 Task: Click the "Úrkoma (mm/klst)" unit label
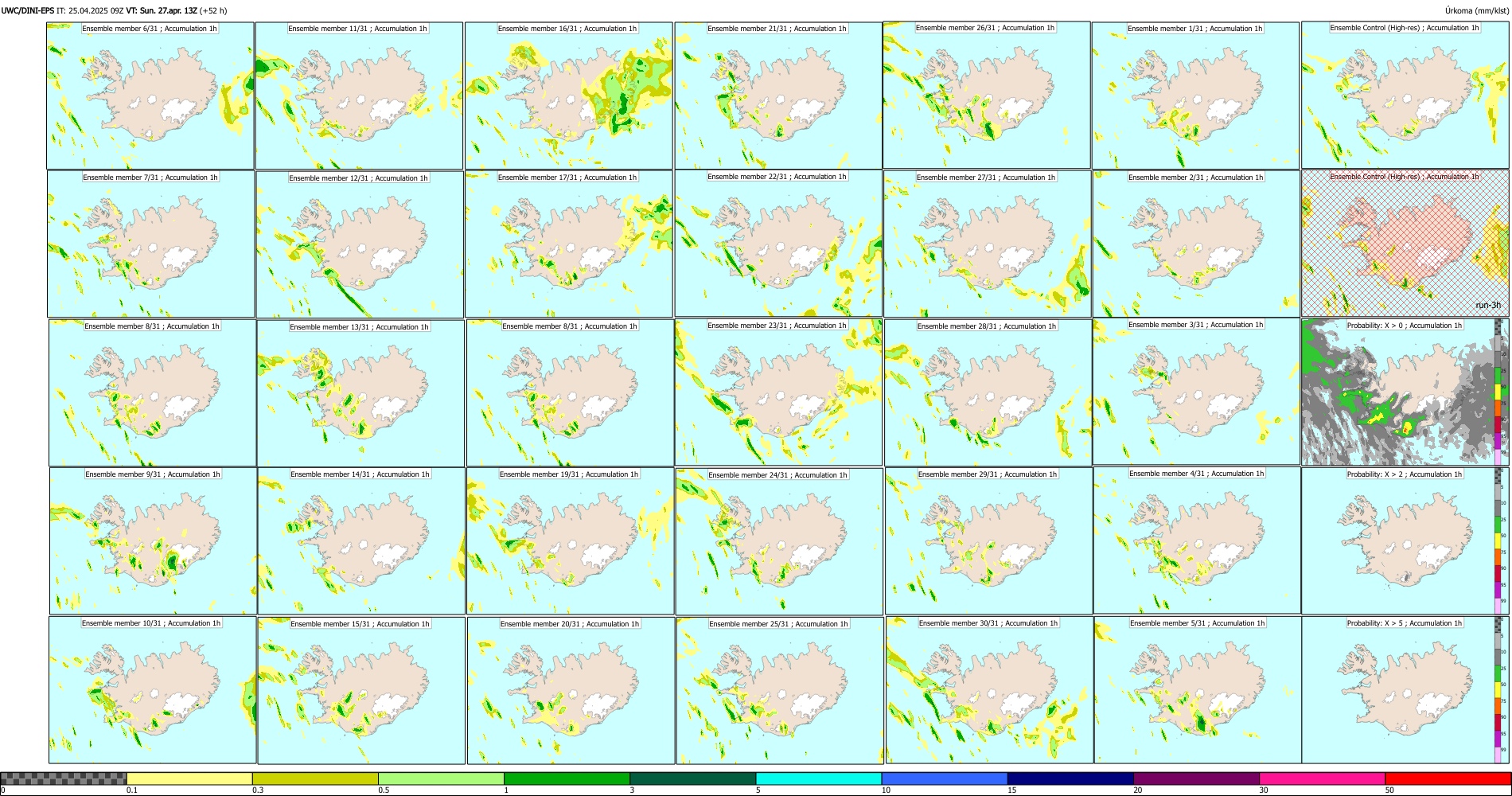click(x=1476, y=10)
